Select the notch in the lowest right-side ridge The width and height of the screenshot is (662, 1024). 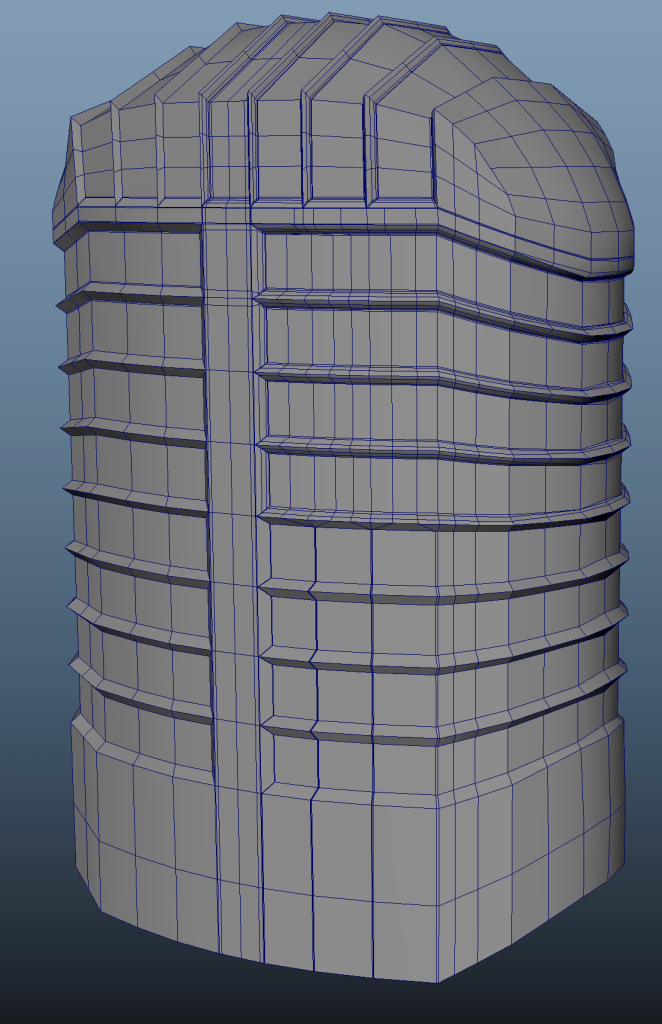[x=313, y=728]
